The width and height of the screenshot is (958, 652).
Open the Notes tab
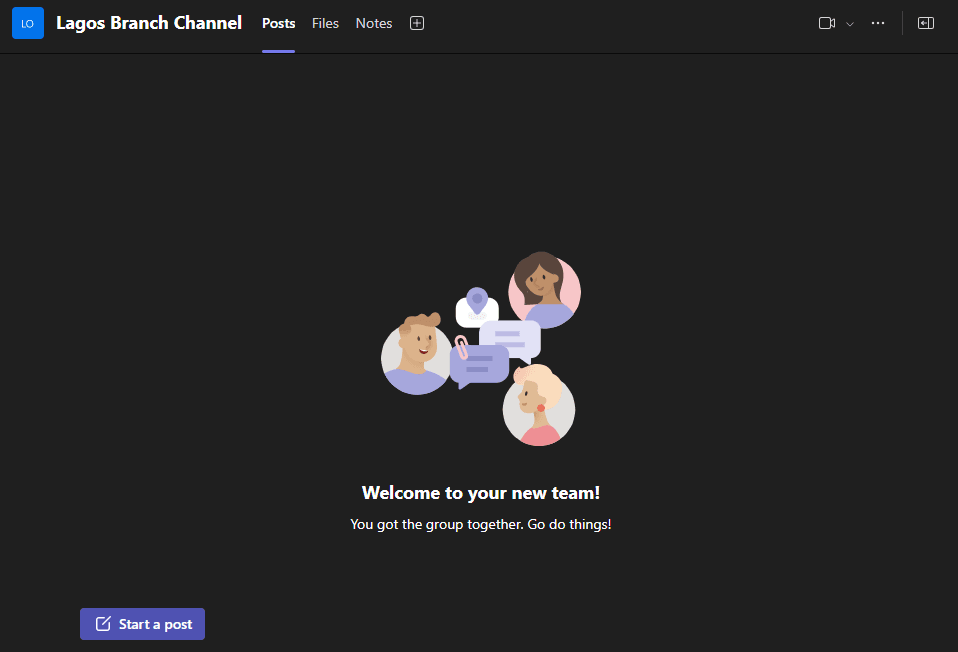(374, 23)
